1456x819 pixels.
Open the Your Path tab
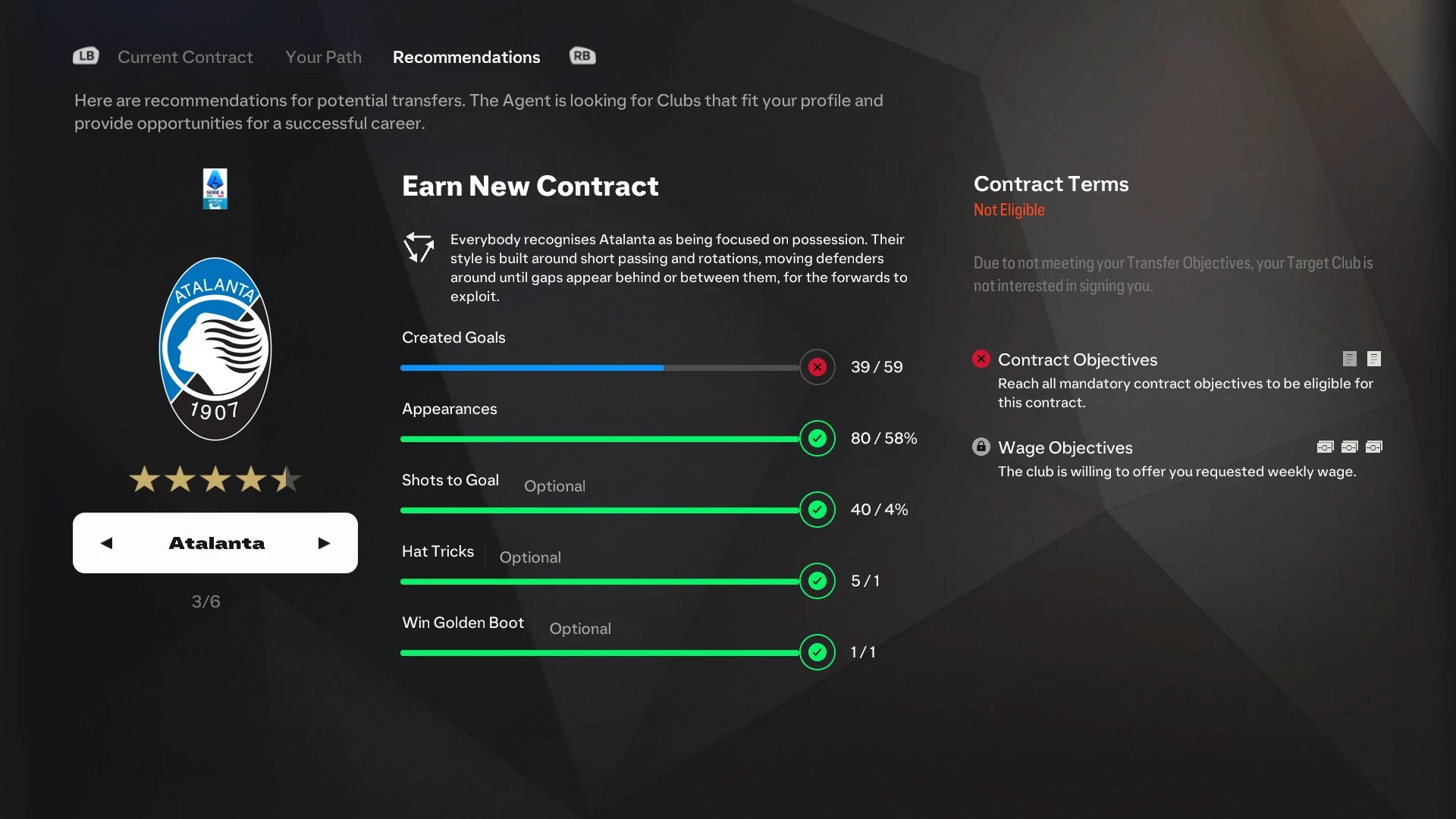[x=324, y=57]
